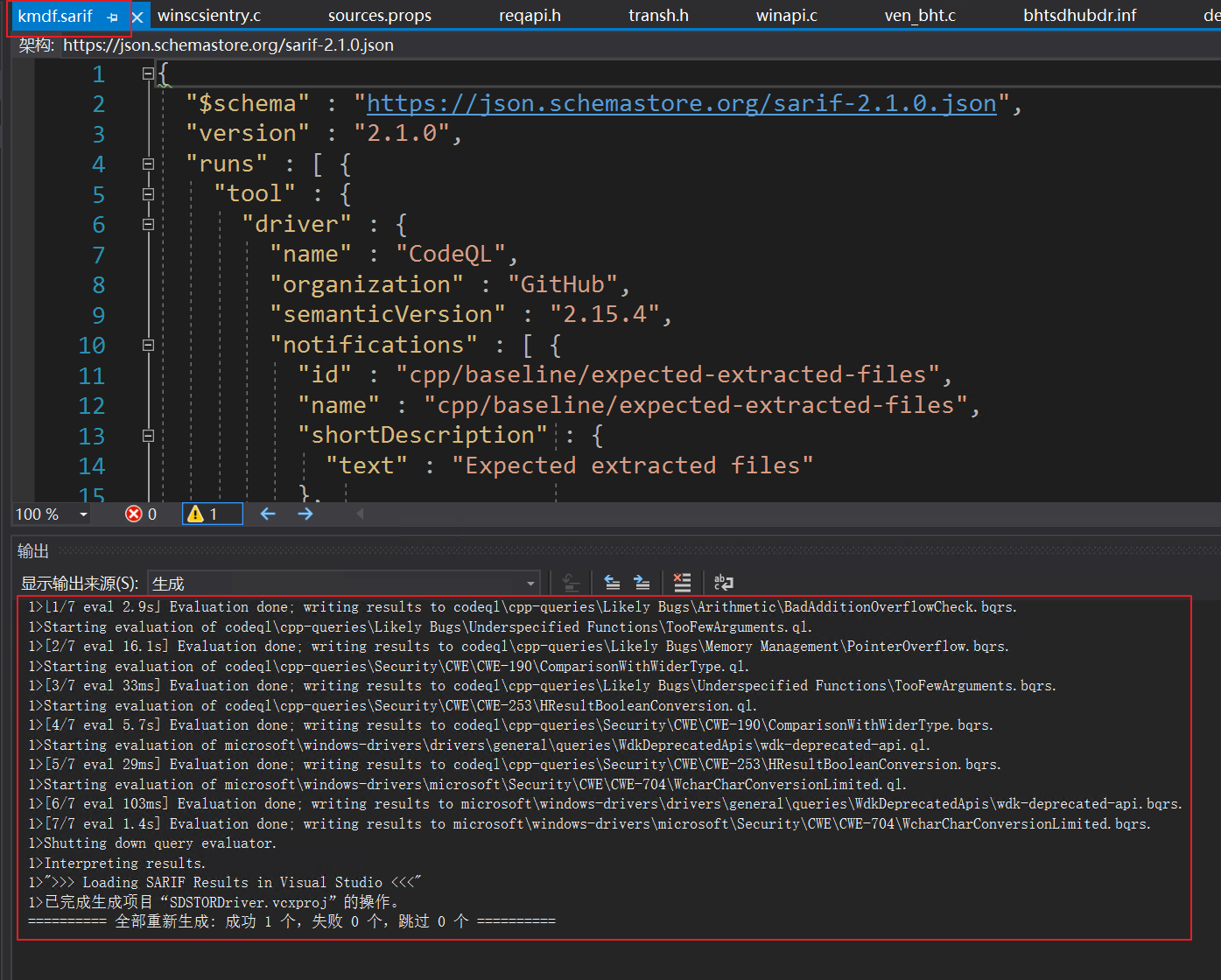Click the warning count indicator
Image resolution: width=1221 pixels, height=980 pixels.
212,514
